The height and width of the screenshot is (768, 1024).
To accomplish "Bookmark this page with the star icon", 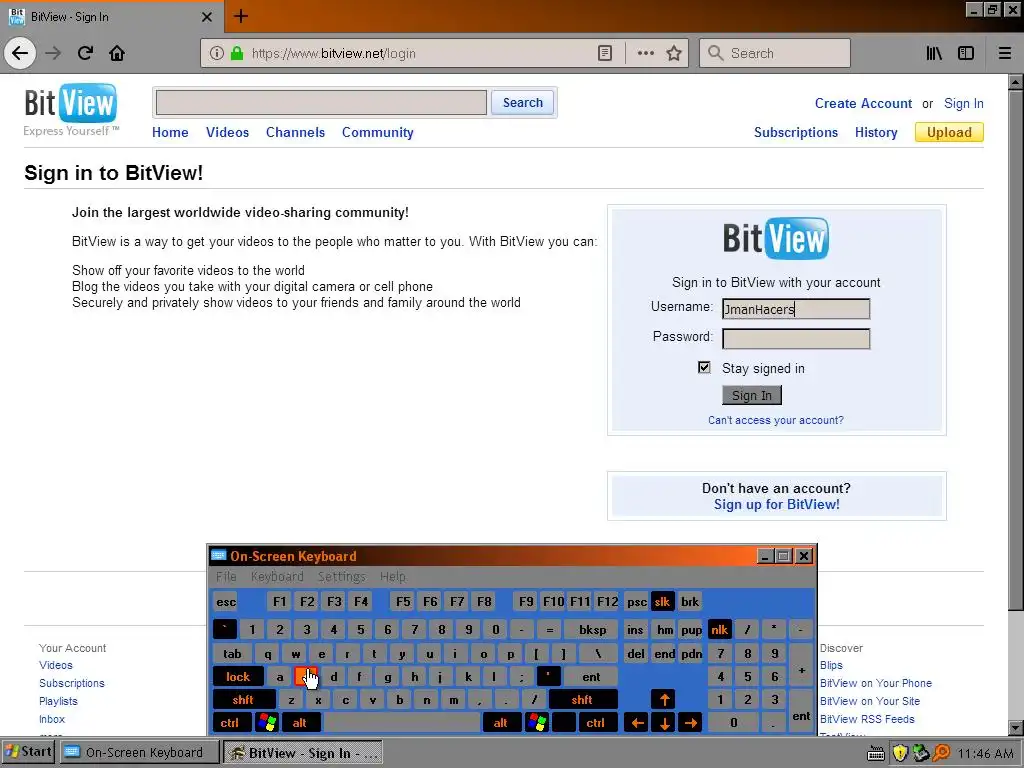I will pos(674,53).
